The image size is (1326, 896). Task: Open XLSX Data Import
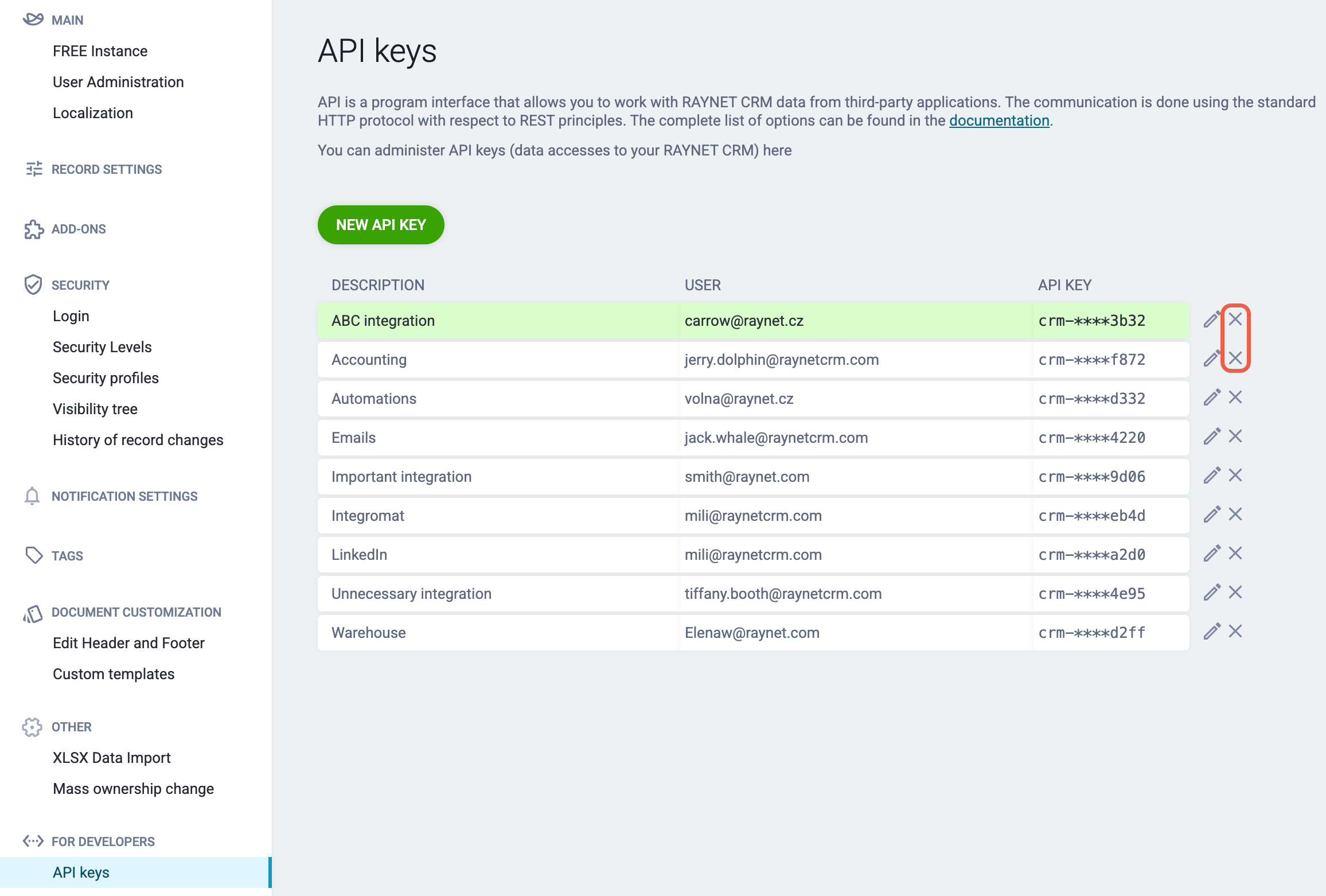click(112, 758)
